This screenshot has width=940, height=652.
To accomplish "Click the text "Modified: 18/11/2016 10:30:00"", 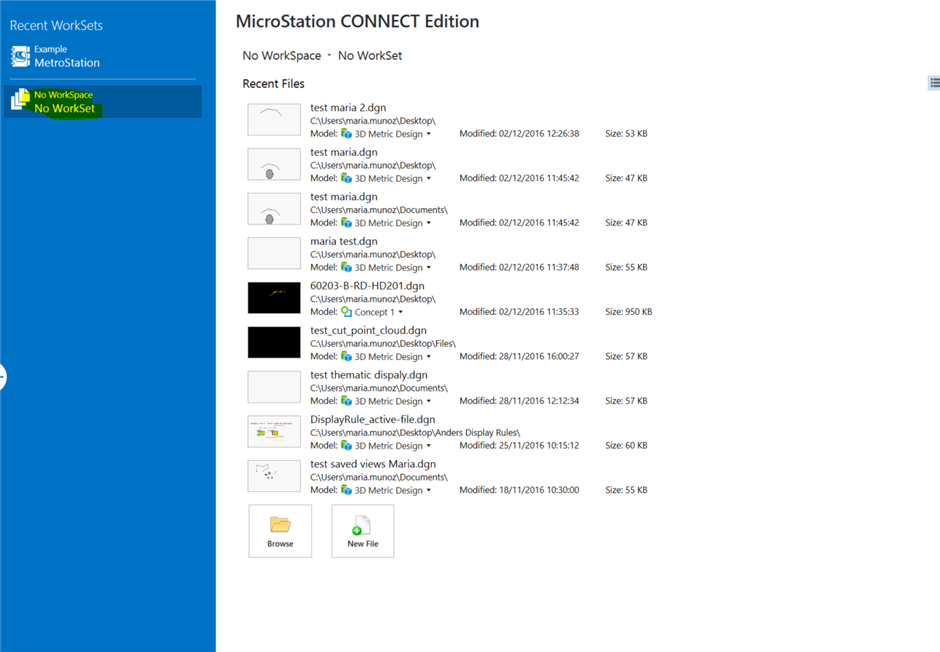I will click(519, 490).
